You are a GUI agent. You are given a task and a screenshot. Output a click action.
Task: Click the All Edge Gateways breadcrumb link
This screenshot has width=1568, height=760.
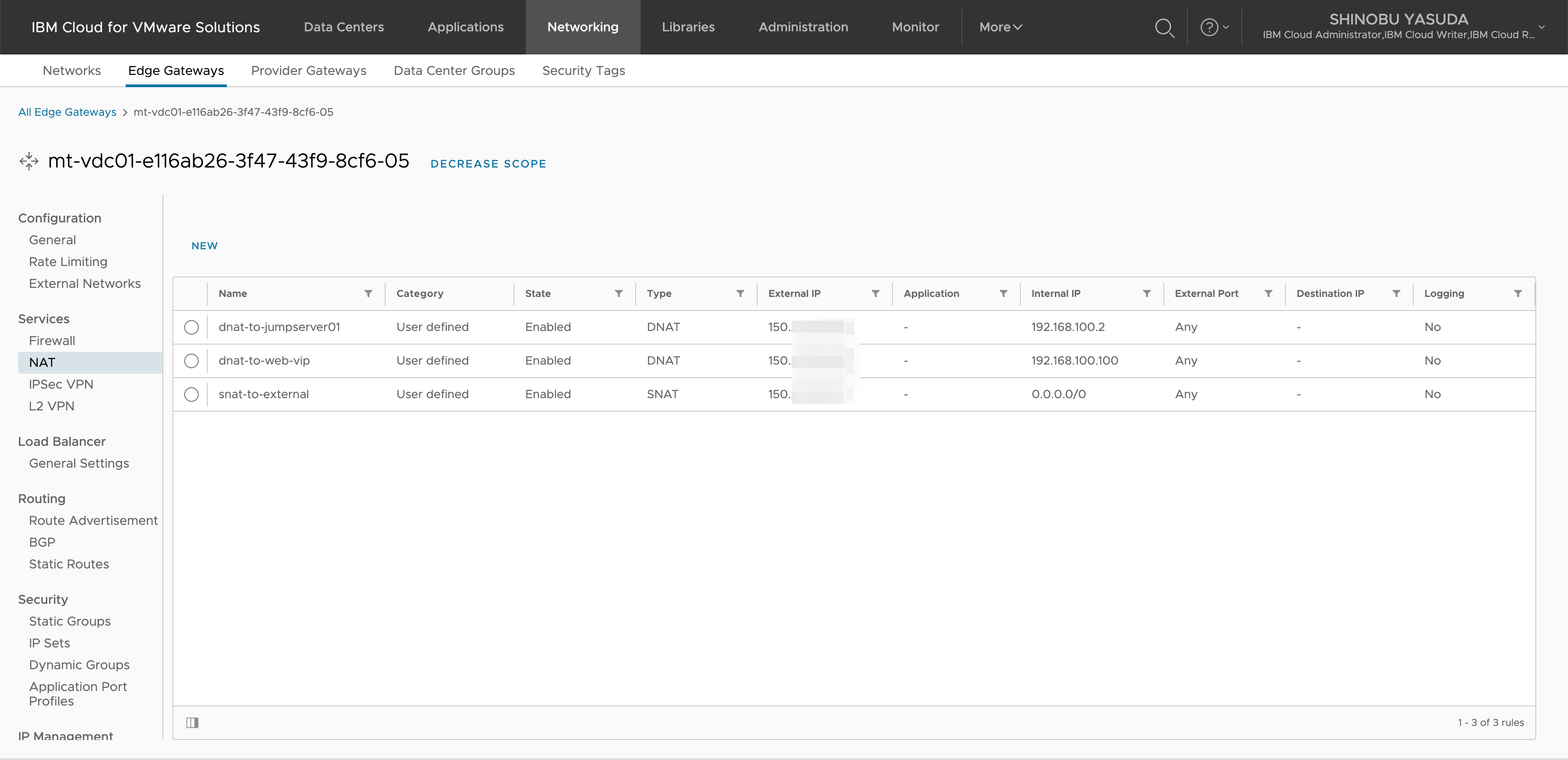click(x=67, y=112)
